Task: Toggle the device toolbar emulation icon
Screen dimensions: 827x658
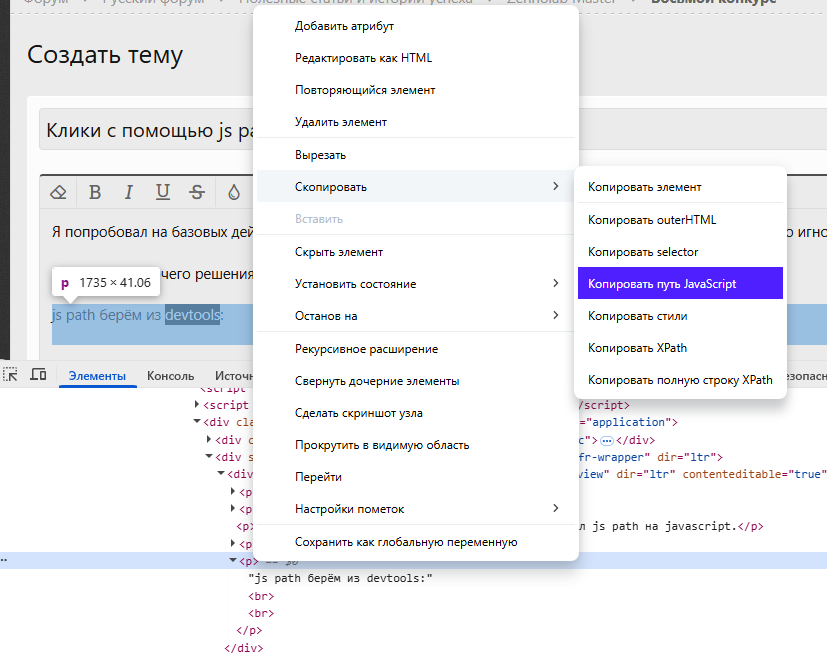Action: point(39,375)
